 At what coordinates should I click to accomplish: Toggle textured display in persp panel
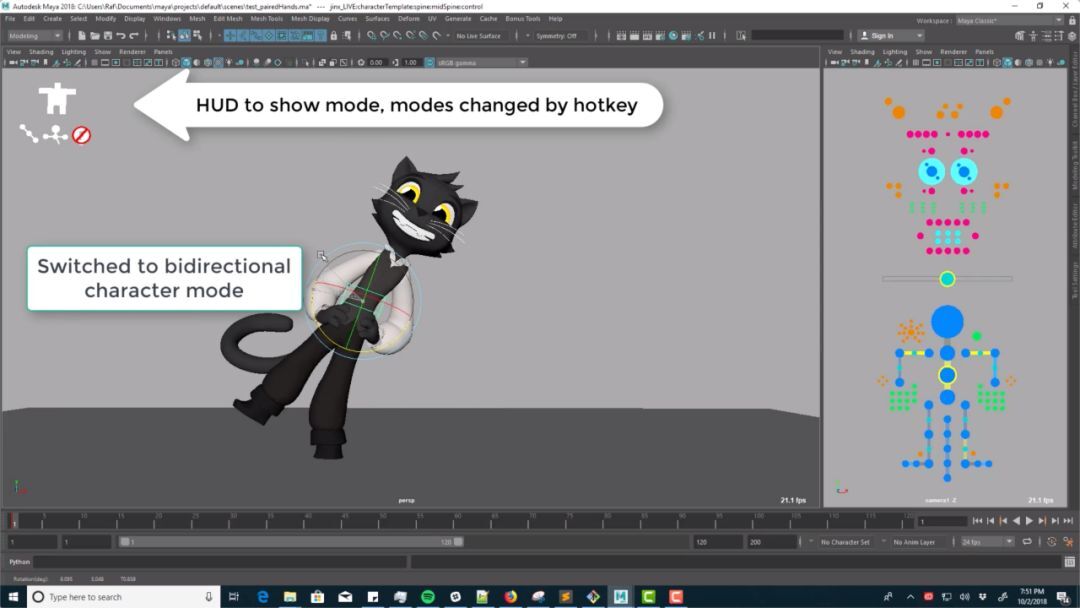pyautogui.click(x=218, y=63)
